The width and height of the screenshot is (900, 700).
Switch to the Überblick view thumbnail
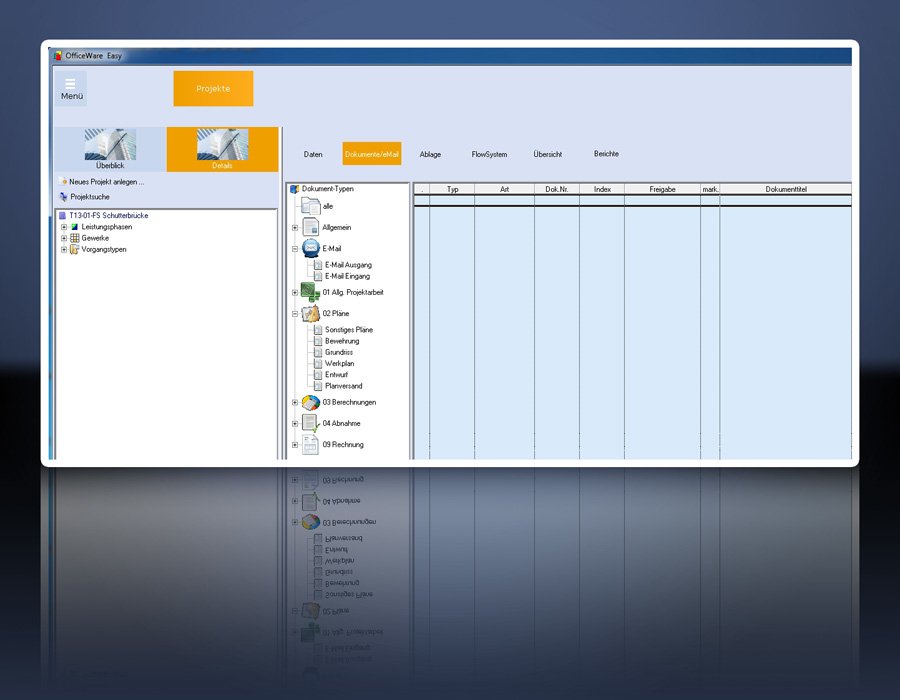(x=110, y=149)
